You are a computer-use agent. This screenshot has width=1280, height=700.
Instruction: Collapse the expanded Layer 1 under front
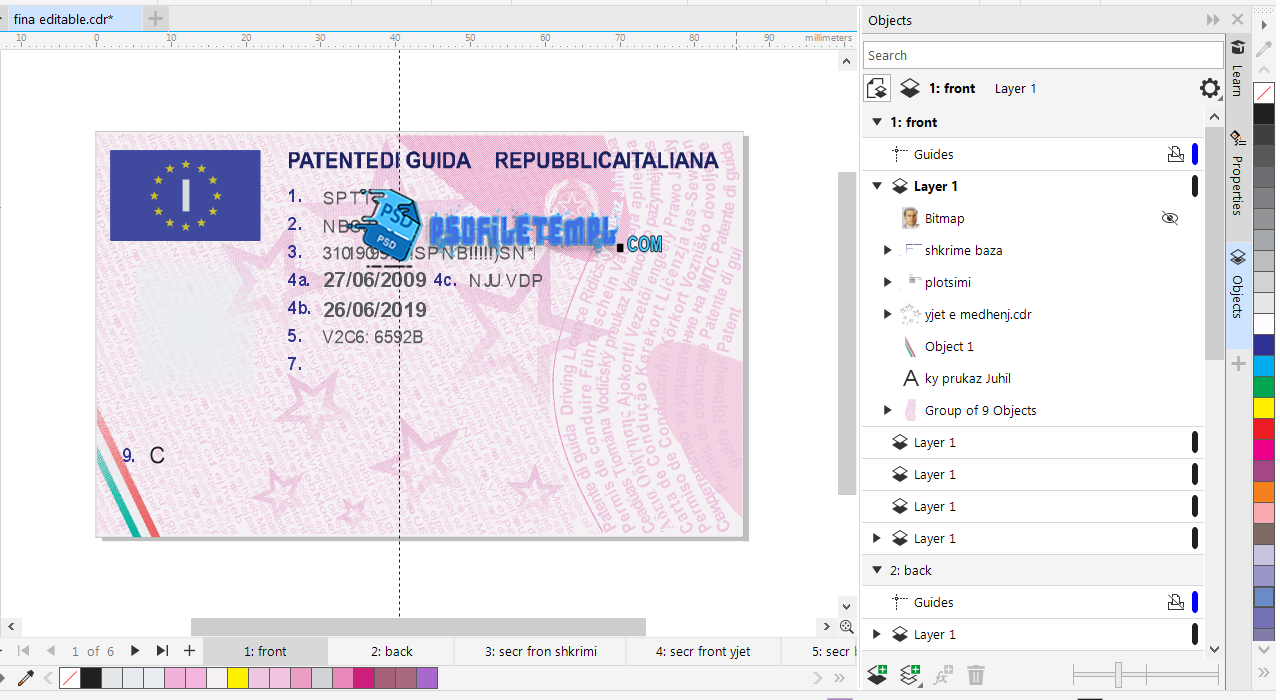coord(877,186)
